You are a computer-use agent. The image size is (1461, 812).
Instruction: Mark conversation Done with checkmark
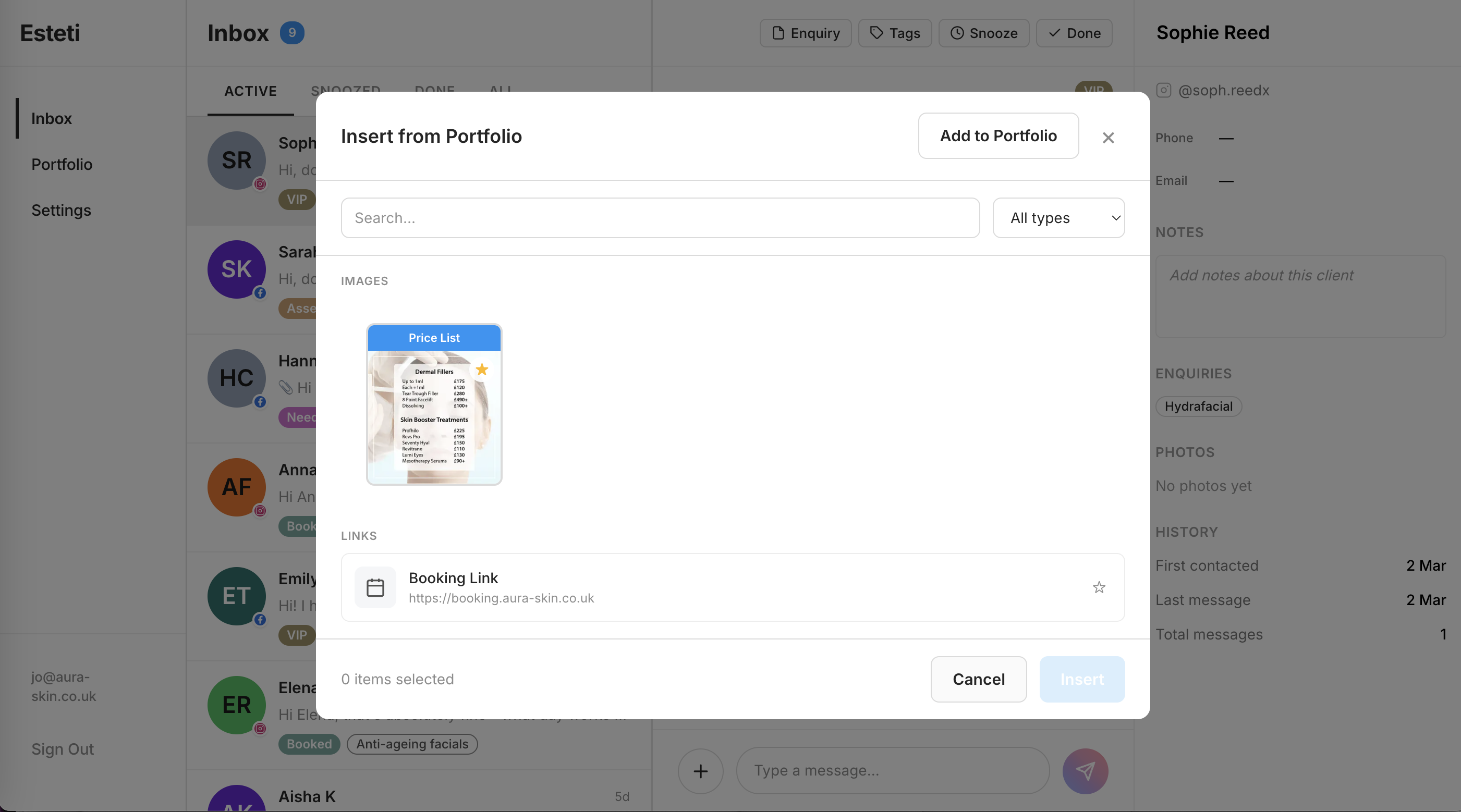tap(1073, 33)
